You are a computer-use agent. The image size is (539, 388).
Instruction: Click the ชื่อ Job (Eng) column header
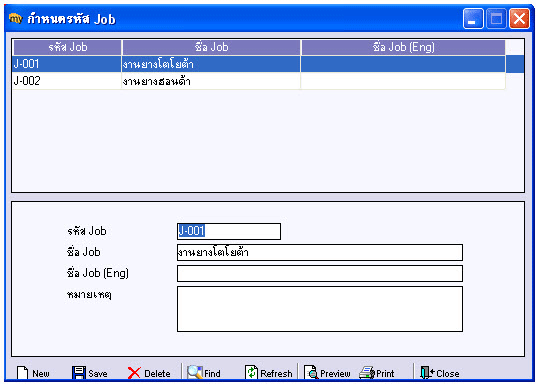(403, 47)
